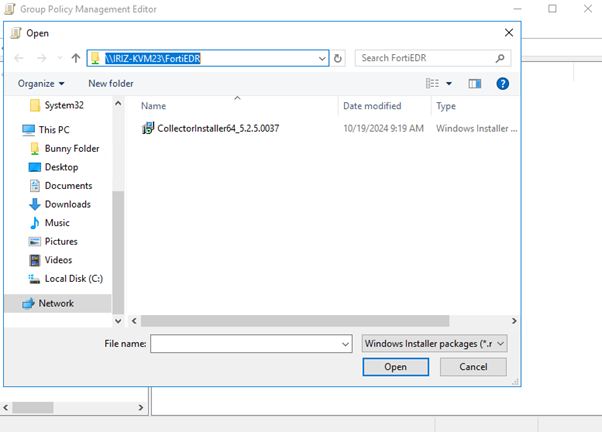Open the Windows Installer packages file type dropdown
This screenshot has width=602, height=432.
(434, 344)
